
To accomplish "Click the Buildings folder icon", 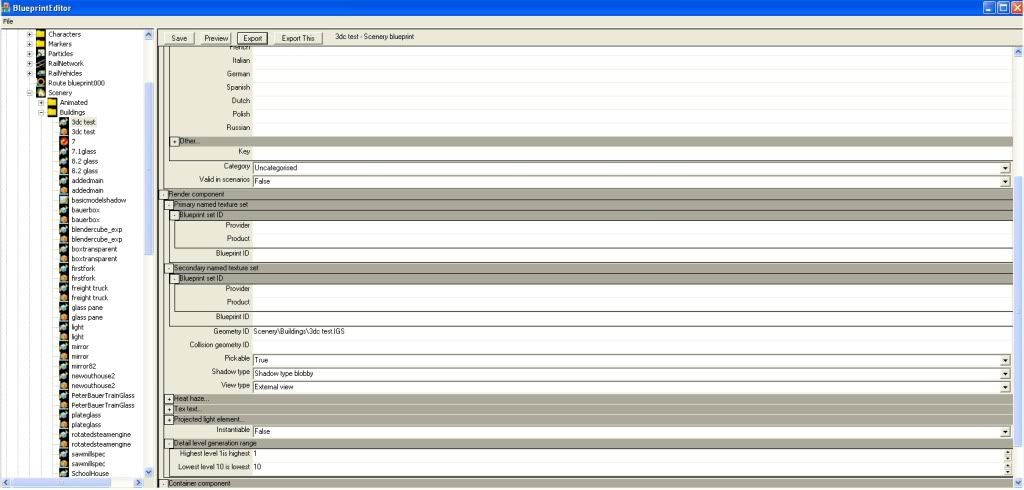I will (x=52, y=112).
